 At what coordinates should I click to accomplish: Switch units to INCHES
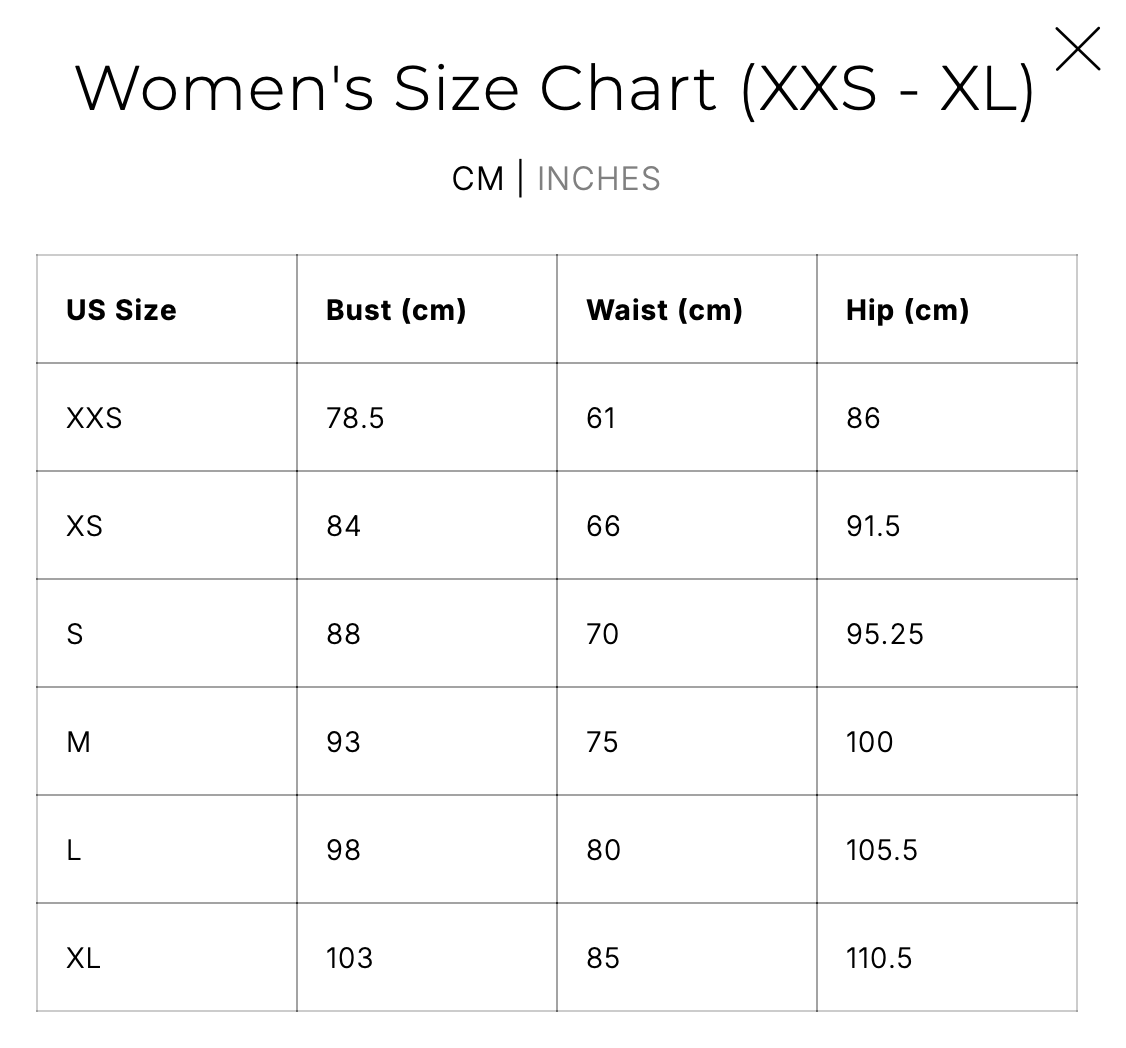[598, 179]
